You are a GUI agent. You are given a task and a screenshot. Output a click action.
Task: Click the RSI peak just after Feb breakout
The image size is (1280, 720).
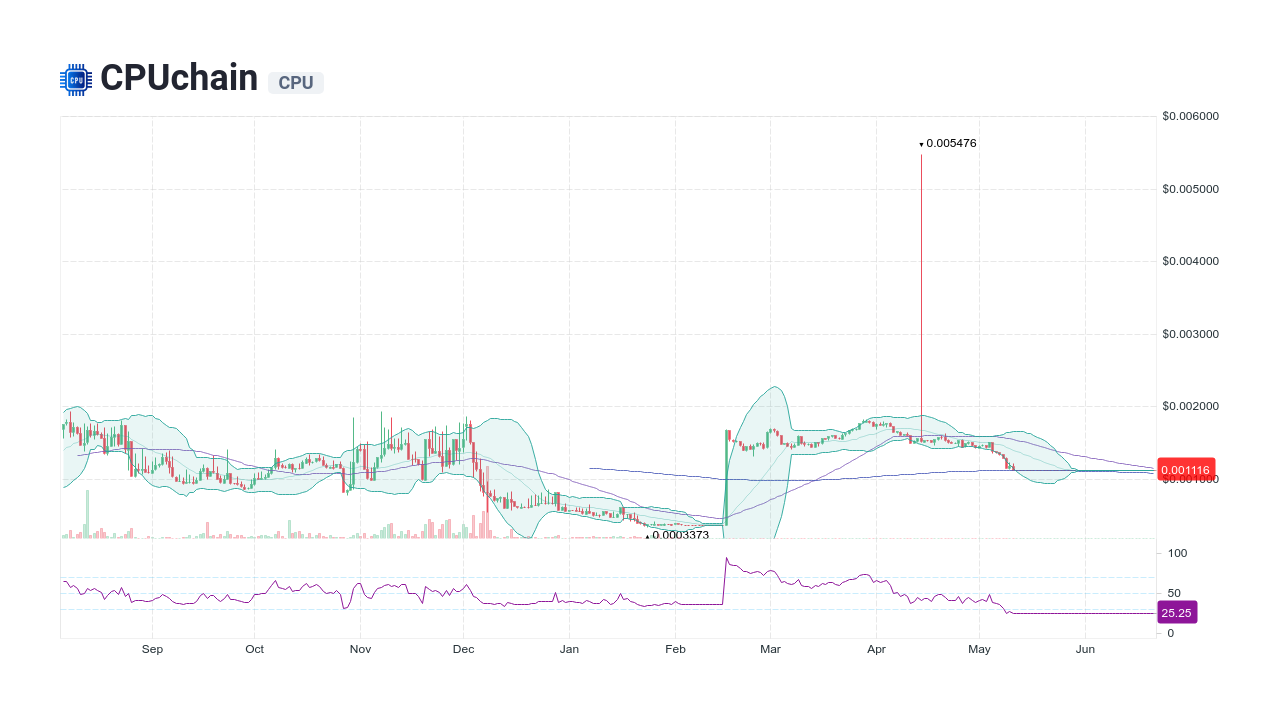click(x=727, y=557)
